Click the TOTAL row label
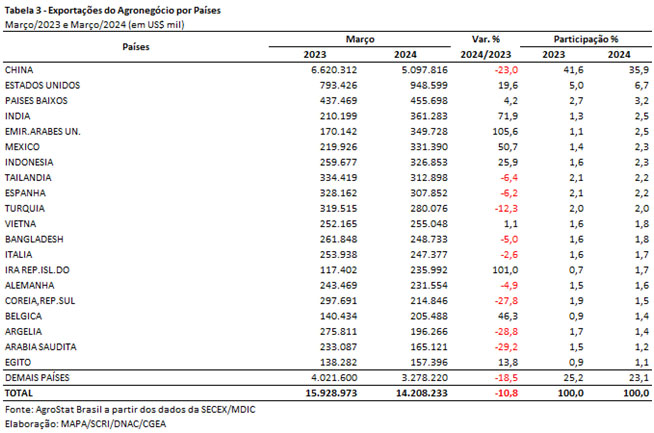Screen dimensions: 654x433 point(18,393)
